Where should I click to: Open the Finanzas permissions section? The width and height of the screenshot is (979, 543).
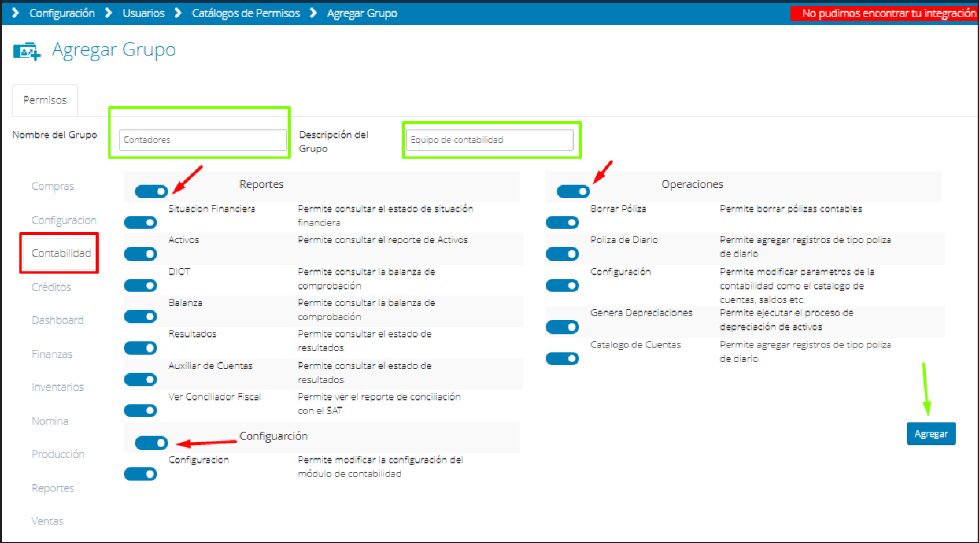point(52,354)
